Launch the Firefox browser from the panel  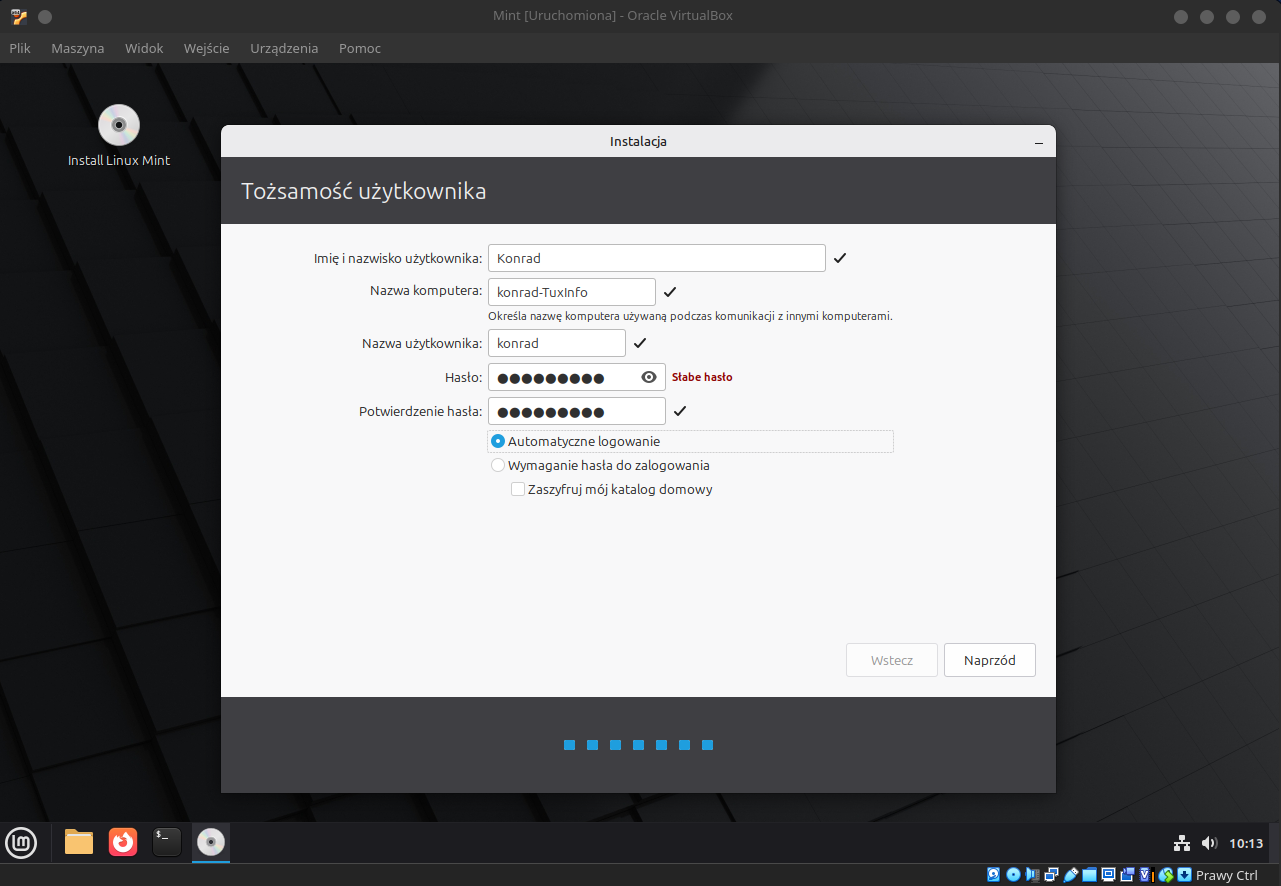tap(123, 842)
